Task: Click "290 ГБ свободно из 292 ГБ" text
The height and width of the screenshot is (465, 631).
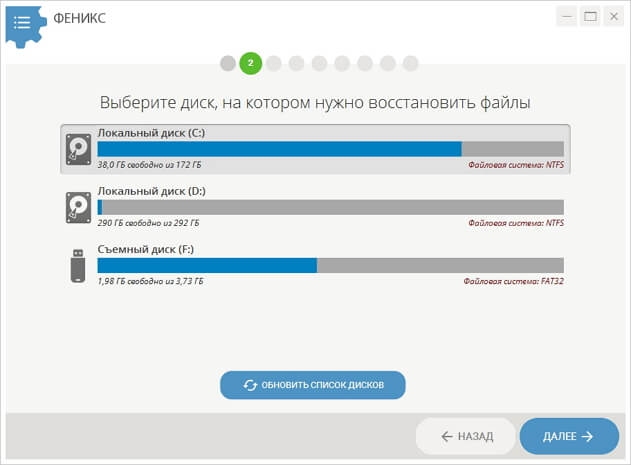Action: pyautogui.click(x=148, y=223)
